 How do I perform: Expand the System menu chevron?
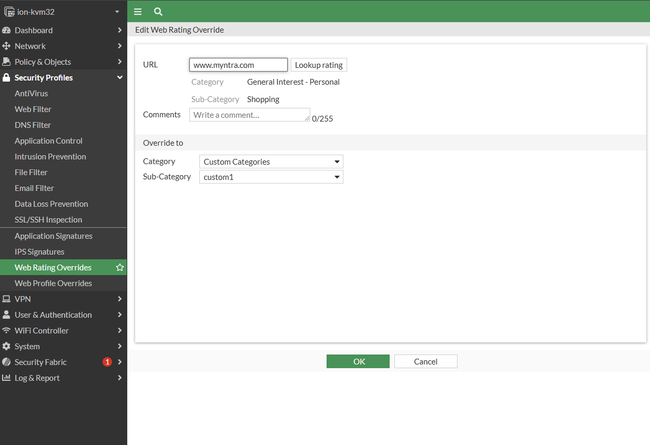[119, 346]
